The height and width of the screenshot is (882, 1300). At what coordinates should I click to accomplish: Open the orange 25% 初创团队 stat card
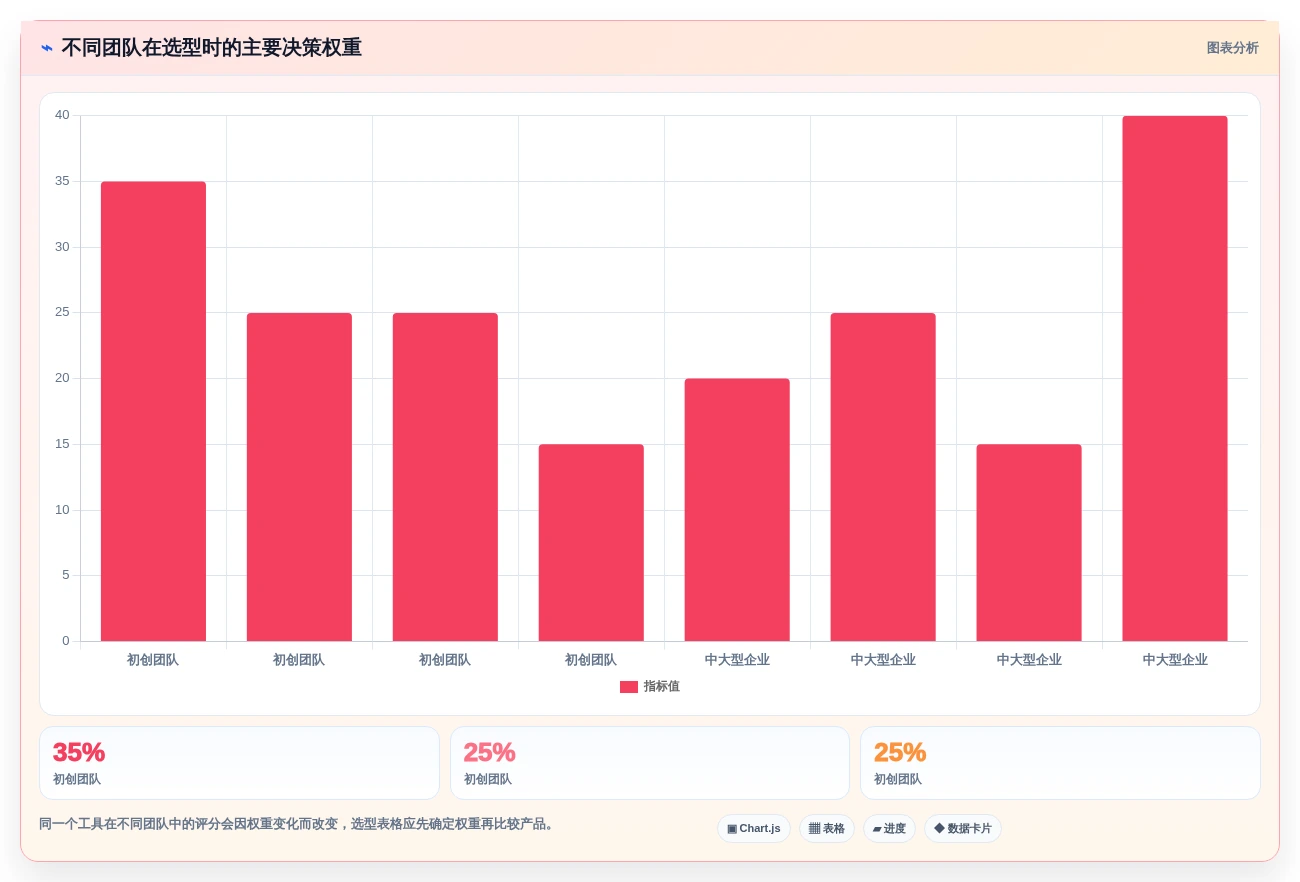pos(1060,763)
